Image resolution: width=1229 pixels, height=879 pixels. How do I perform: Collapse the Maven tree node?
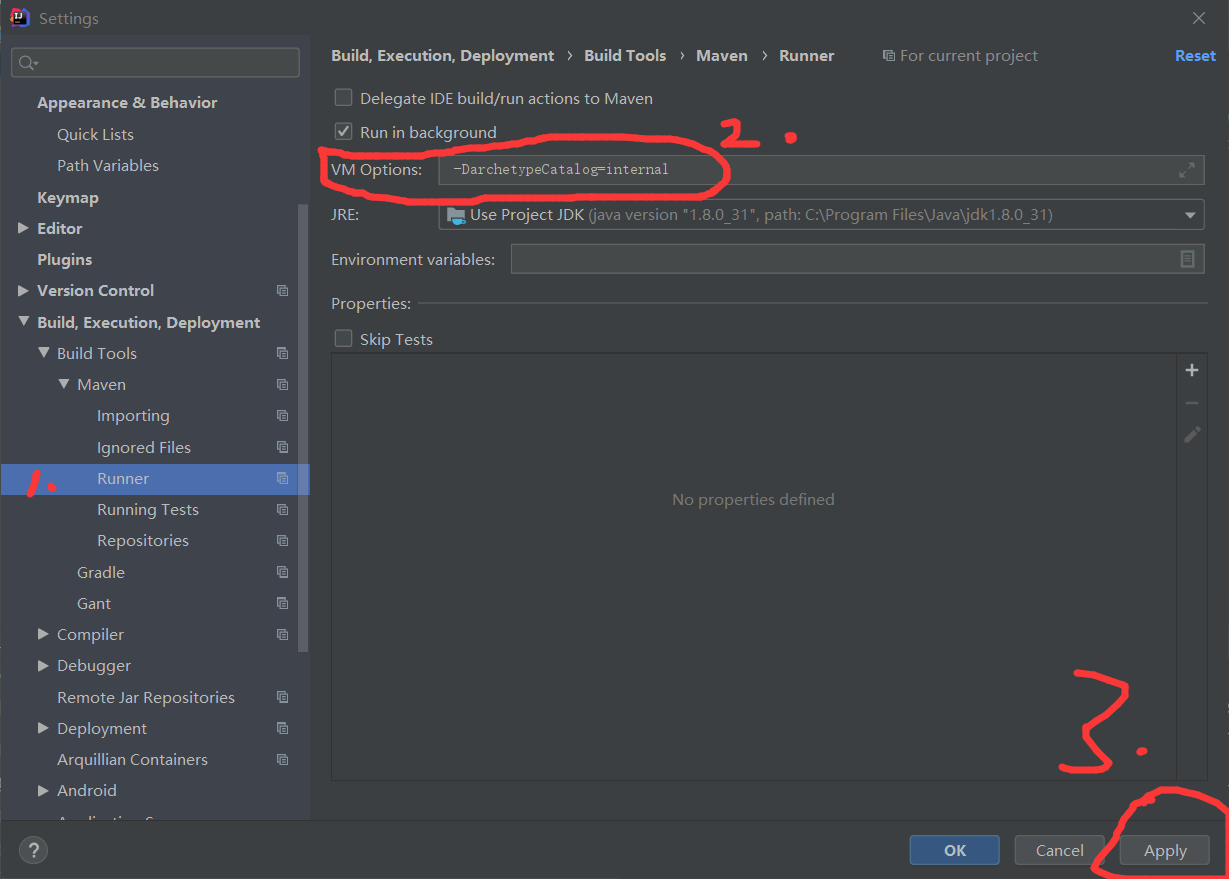coord(63,384)
